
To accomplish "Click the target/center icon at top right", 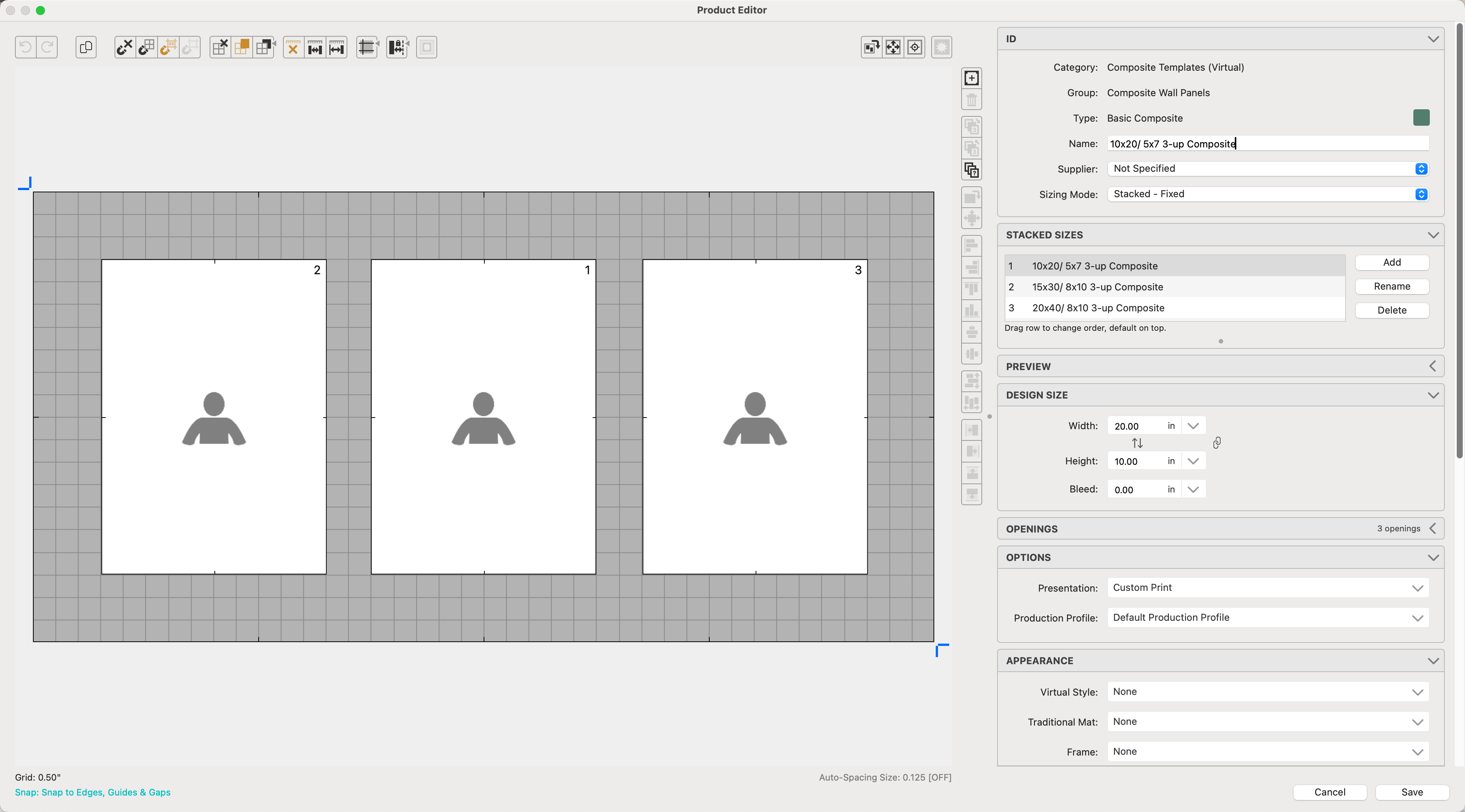I will coord(914,47).
